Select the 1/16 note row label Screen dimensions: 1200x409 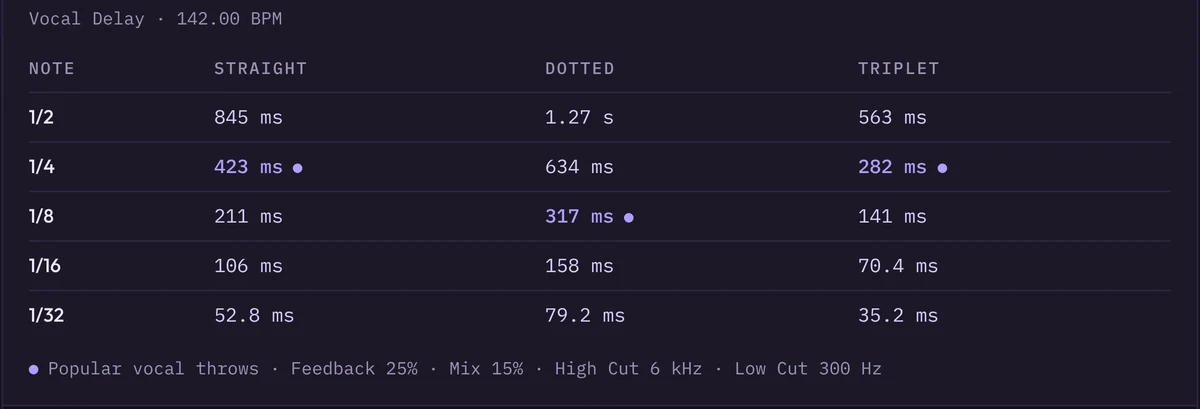point(46,266)
